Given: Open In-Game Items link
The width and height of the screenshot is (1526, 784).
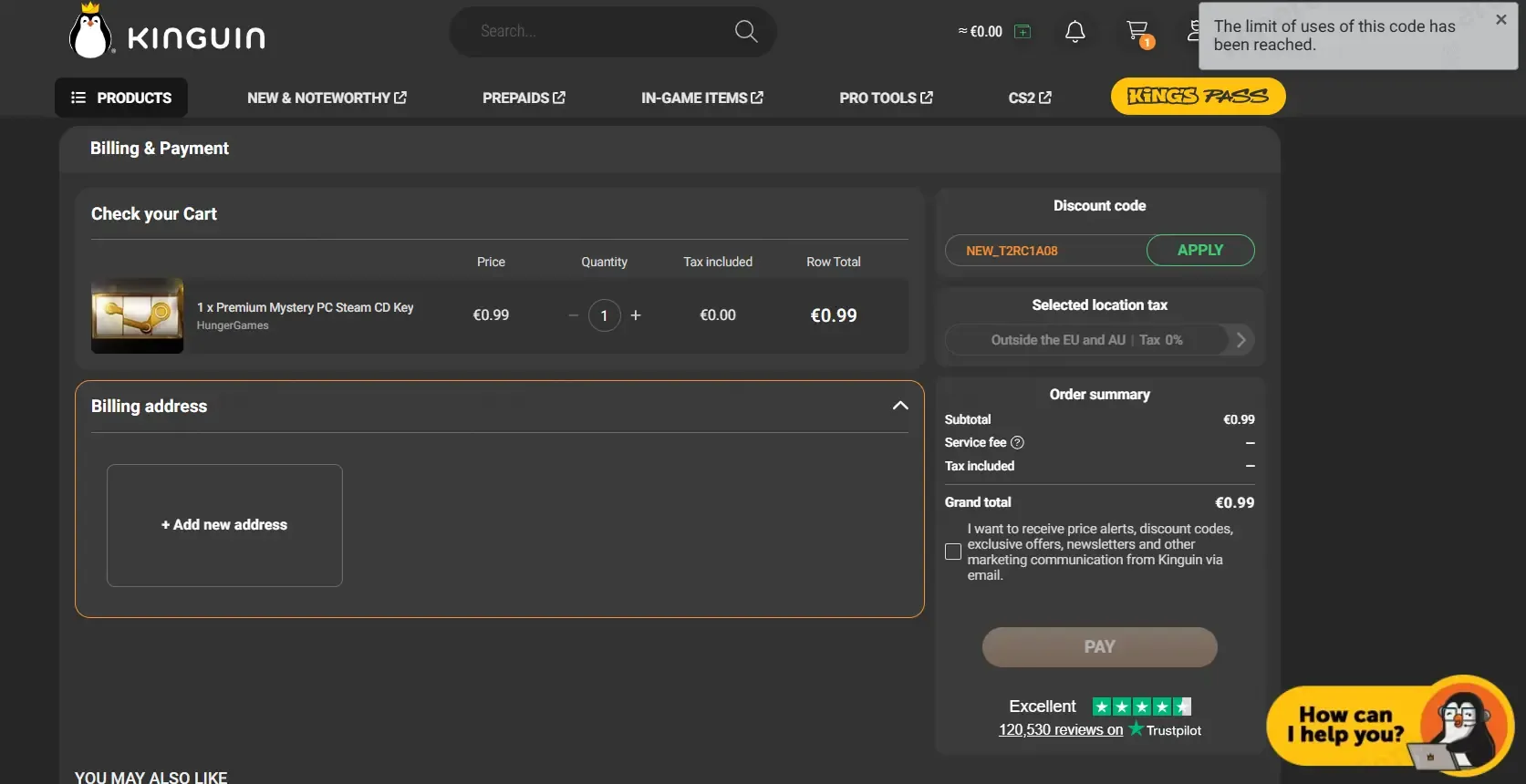Looking at the screenshot, I should [x=702, y=98].
